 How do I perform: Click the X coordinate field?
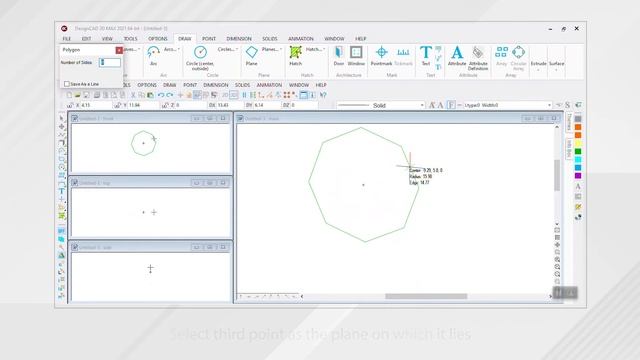tap(96, 105)
